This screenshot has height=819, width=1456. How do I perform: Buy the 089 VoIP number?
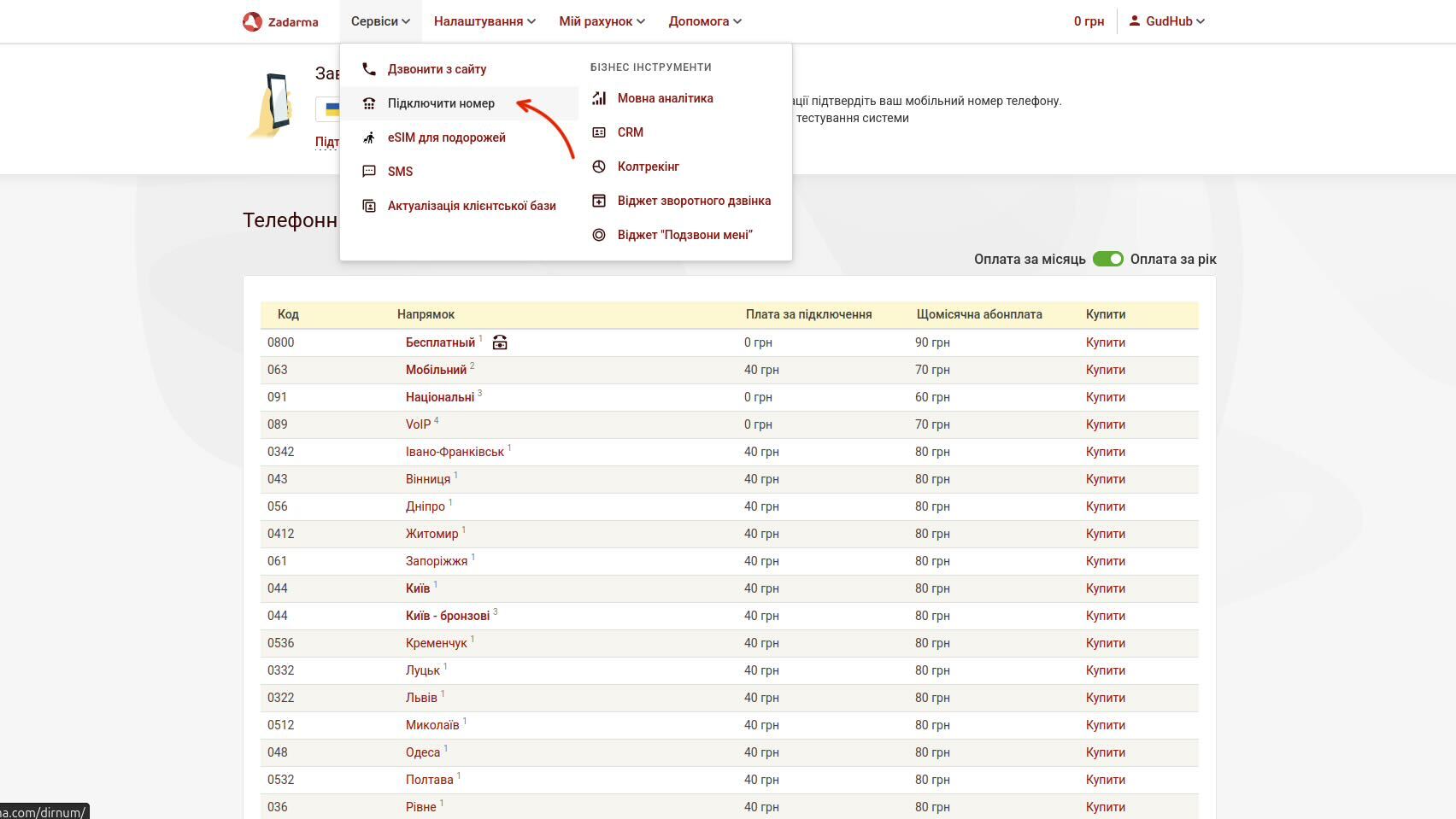[1106, 424]
